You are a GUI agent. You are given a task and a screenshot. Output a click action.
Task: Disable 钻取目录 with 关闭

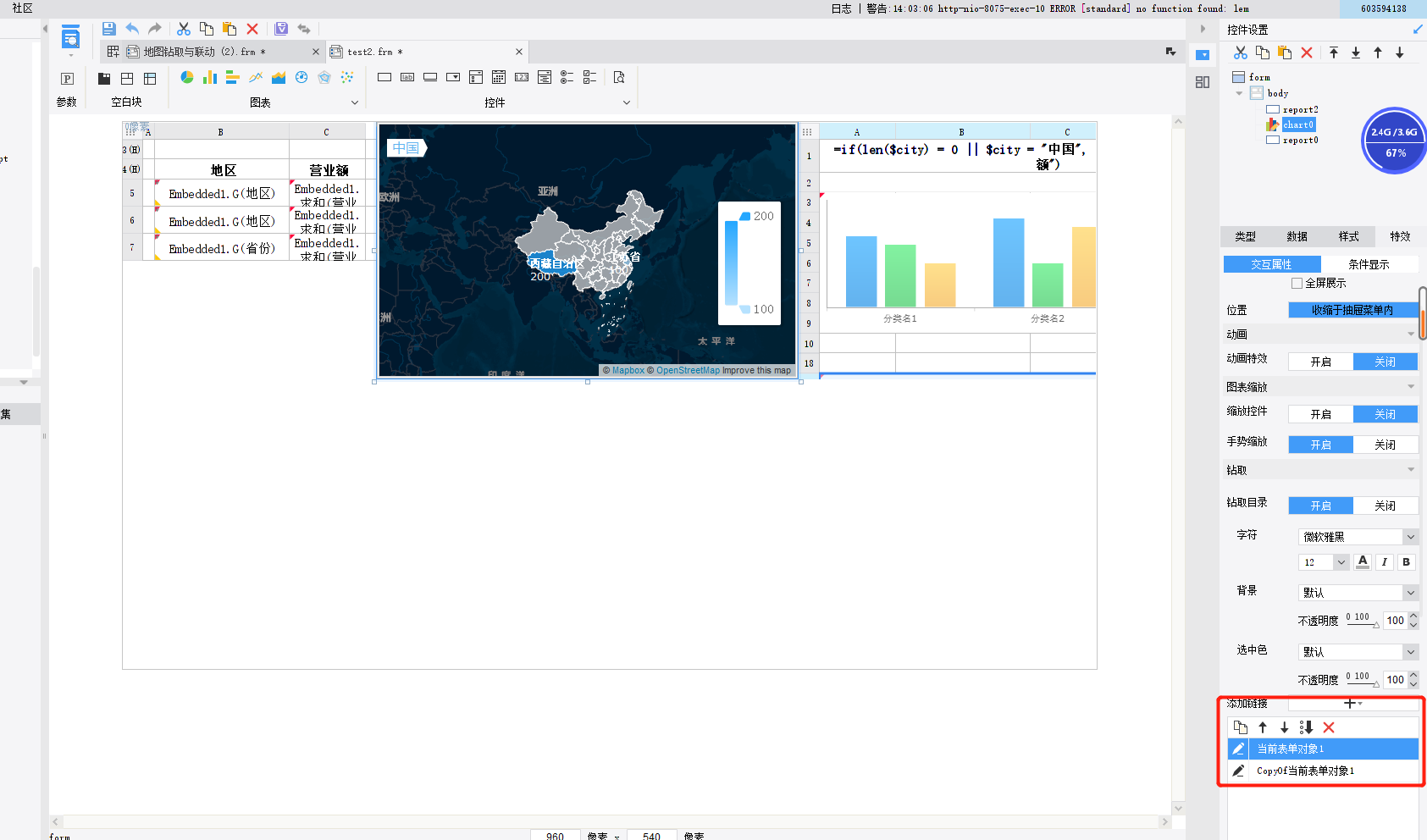[x=1386, y=506]
